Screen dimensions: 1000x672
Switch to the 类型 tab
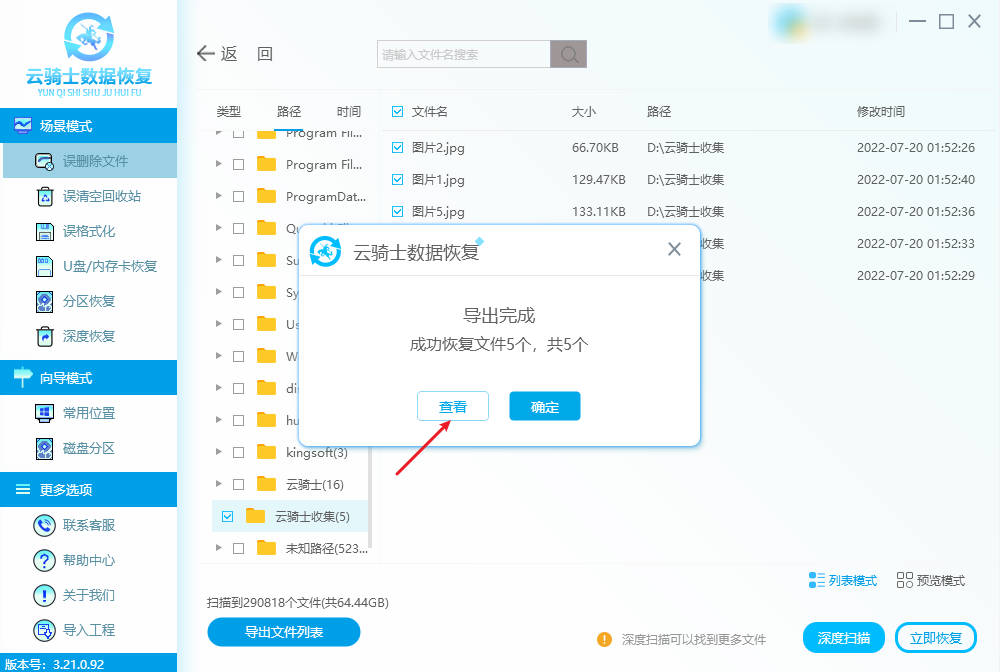pyautogui.click(x=229, y=112)
